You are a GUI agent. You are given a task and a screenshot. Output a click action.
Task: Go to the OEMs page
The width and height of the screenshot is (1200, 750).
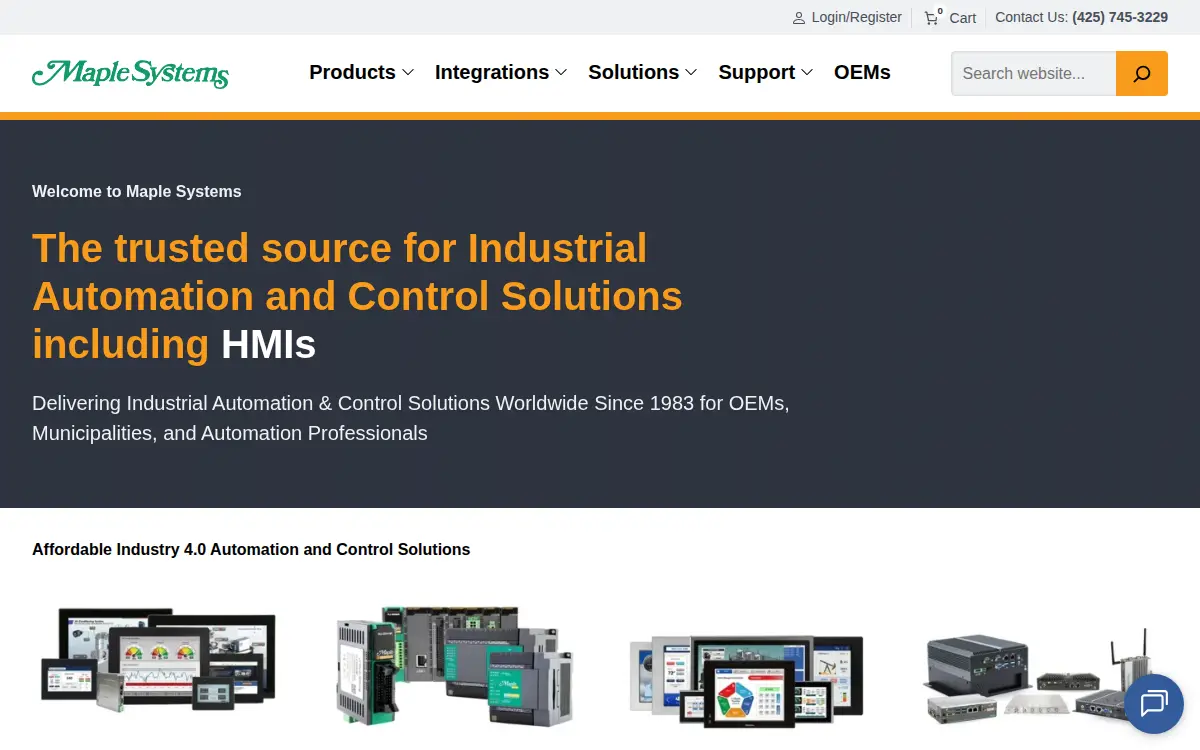click(862, 72)
